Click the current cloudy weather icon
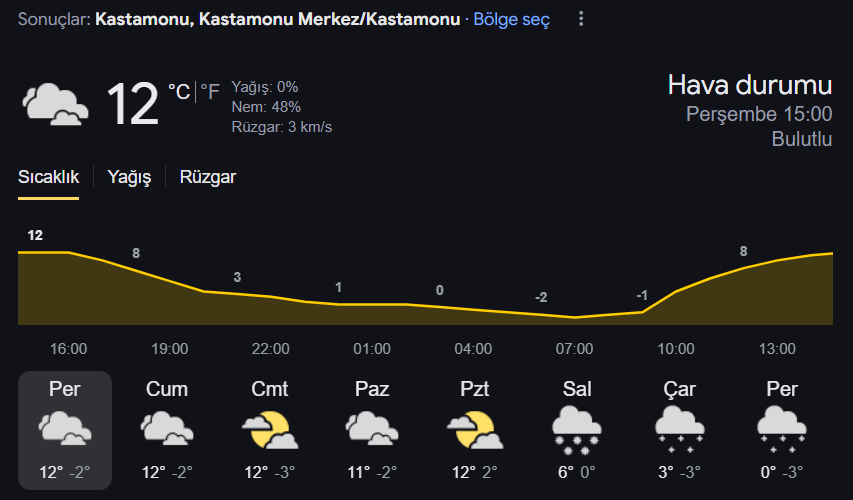Viewport: 853px width, 500px height. tap(55, 104)
